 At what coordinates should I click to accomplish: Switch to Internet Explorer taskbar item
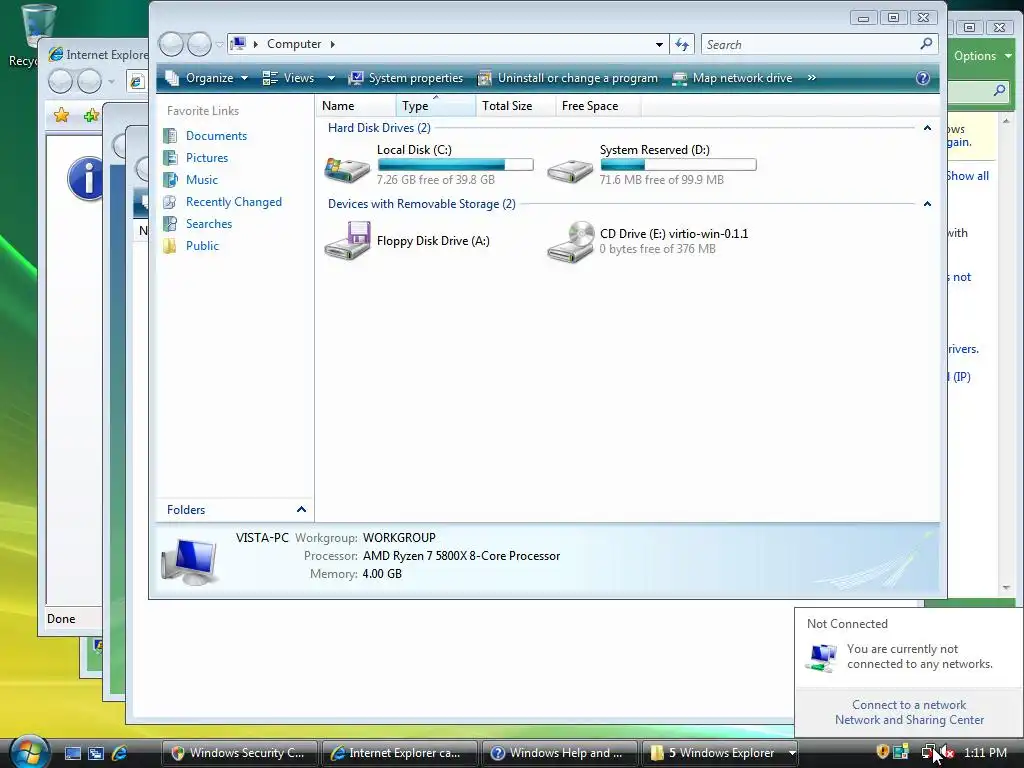point(399,753)
